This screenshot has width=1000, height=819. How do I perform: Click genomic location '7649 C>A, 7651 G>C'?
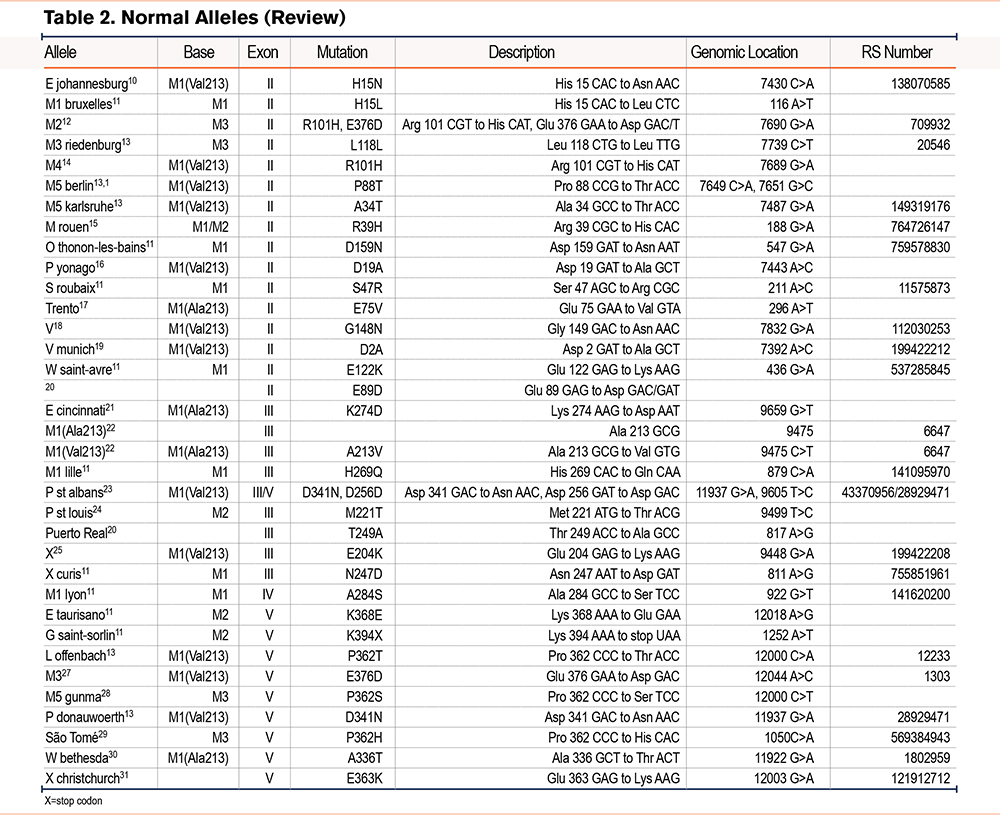[x=756, y=186]
